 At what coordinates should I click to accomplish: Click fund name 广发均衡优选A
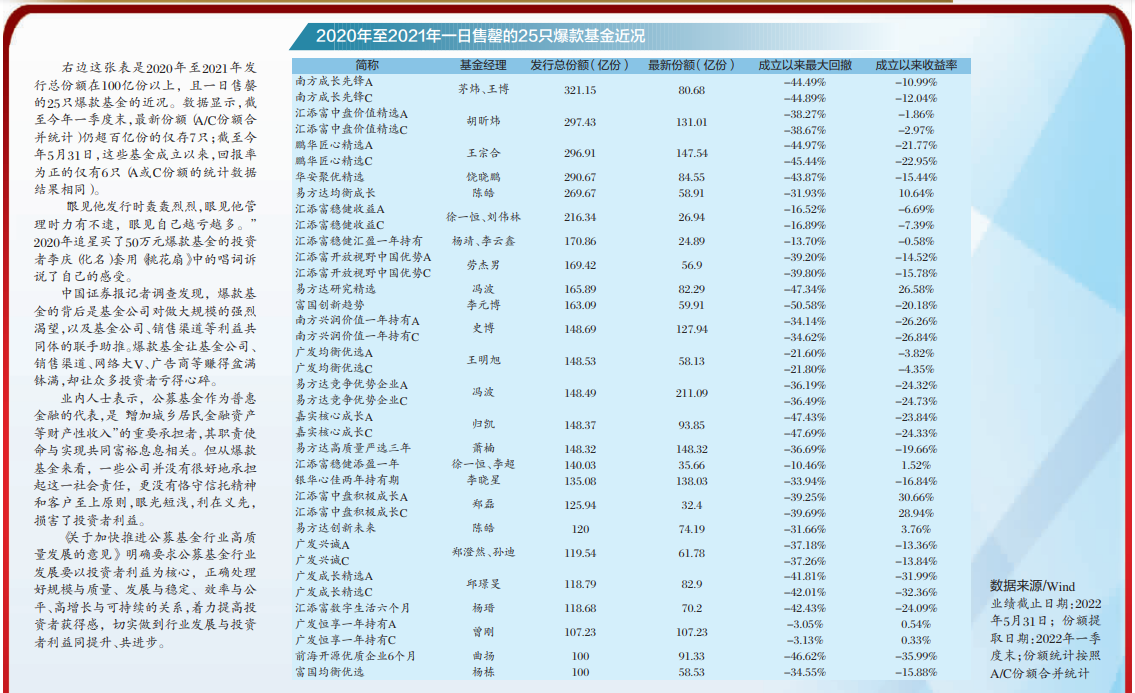coord(334,353)
